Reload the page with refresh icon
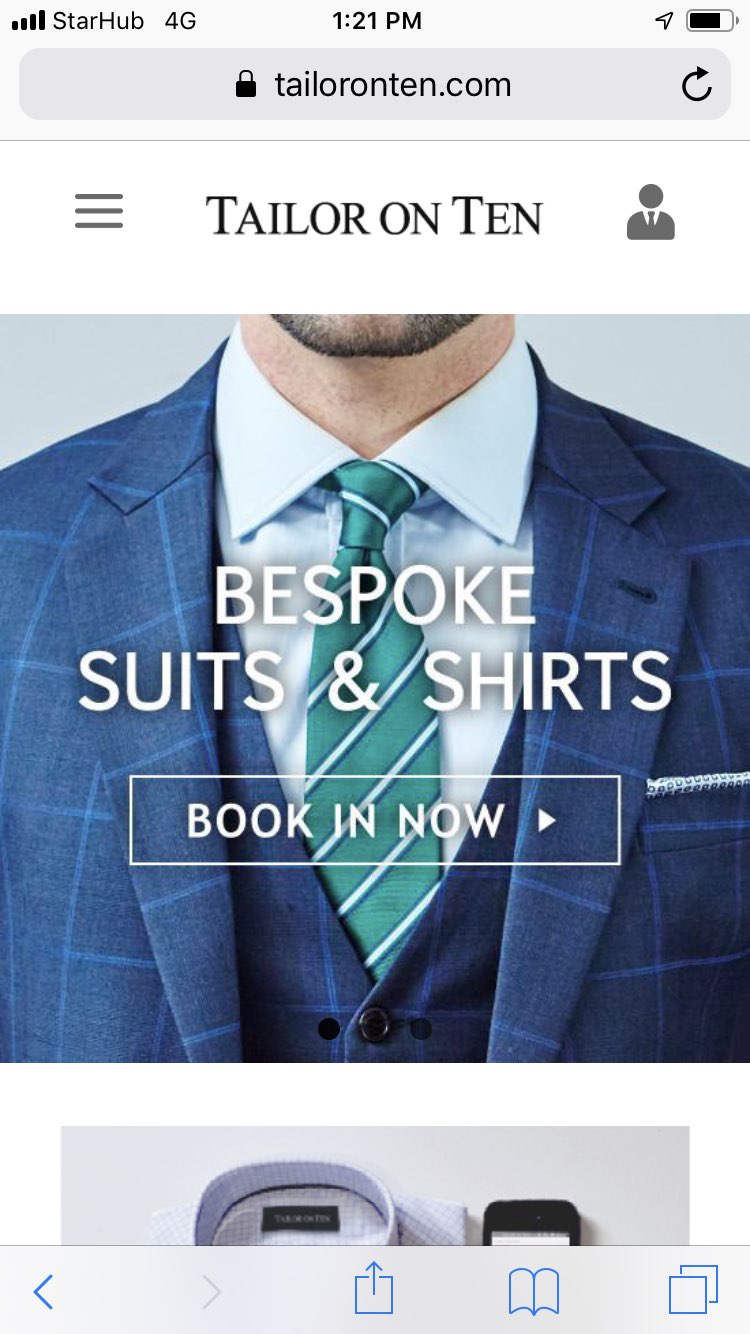 [697, 85]
